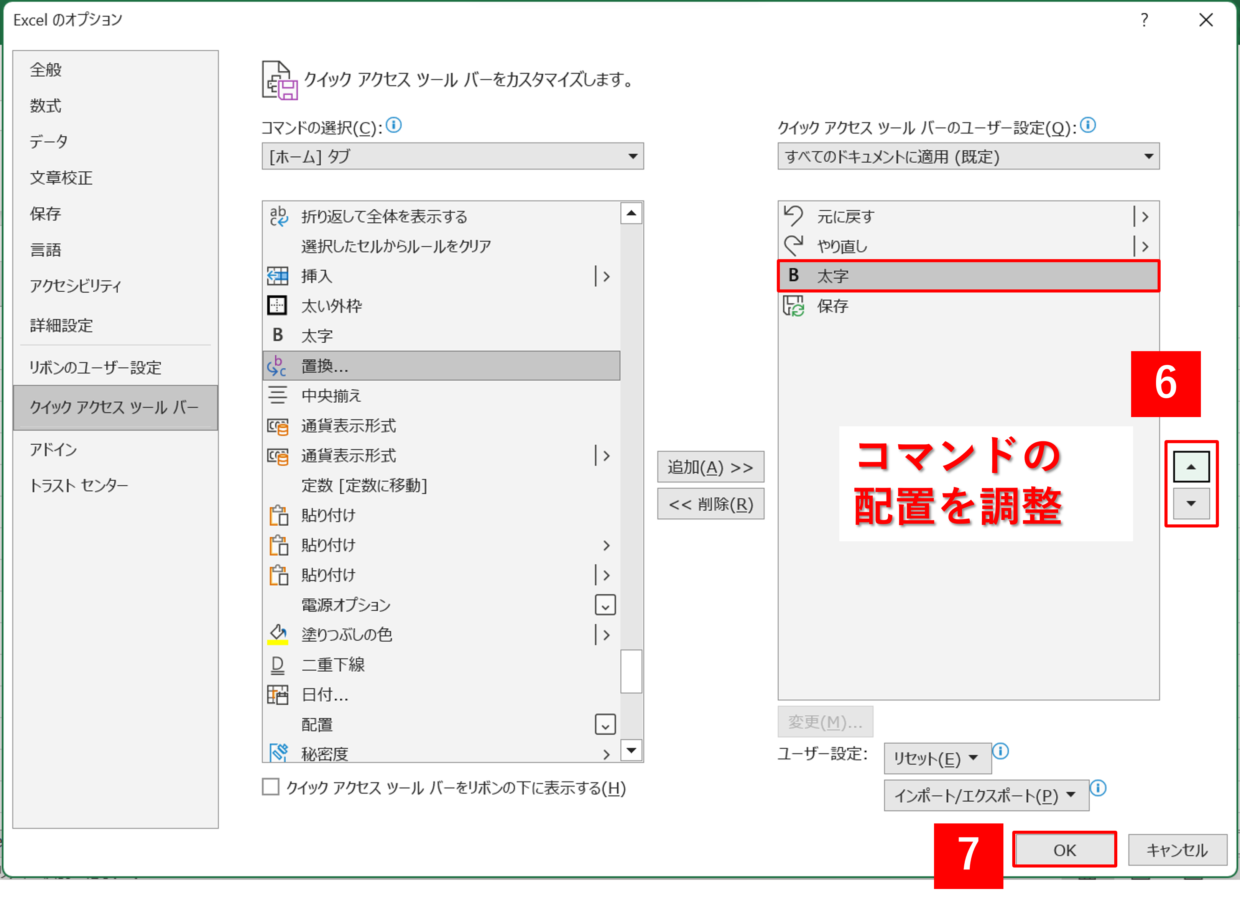Select the クイック アクセス ツール バー category
Viewport: 1240px width, 907px height.
(116, 408)
